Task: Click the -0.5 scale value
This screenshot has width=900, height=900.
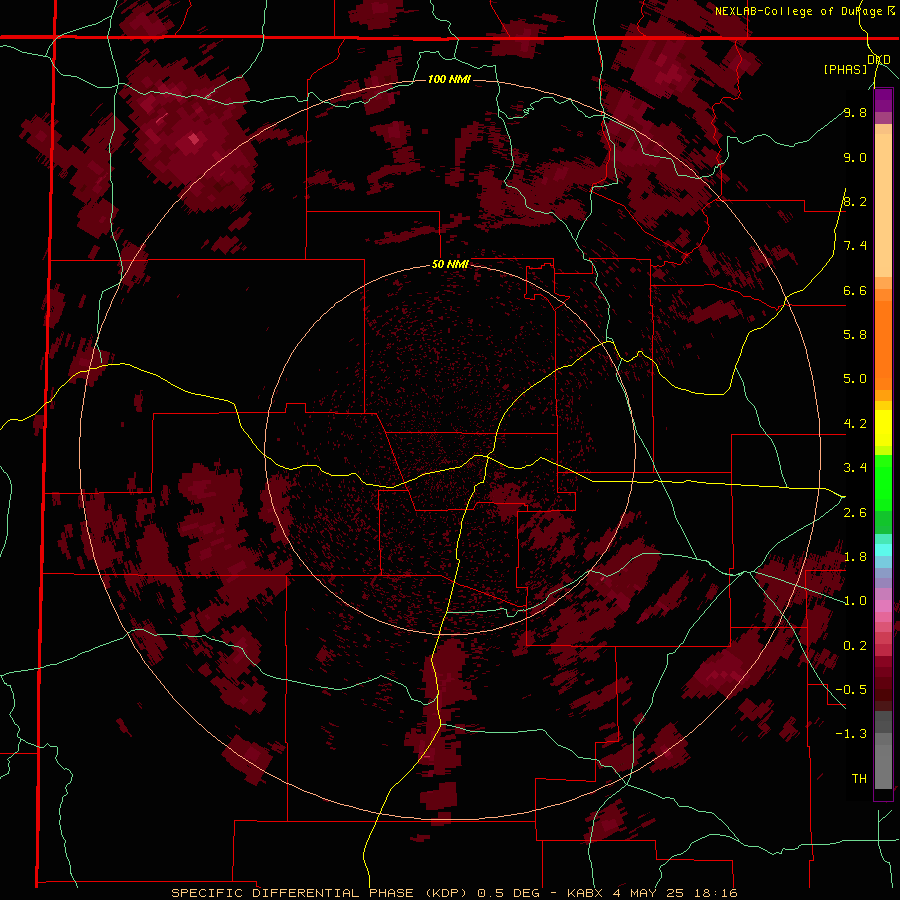Action: click(851, 690)
